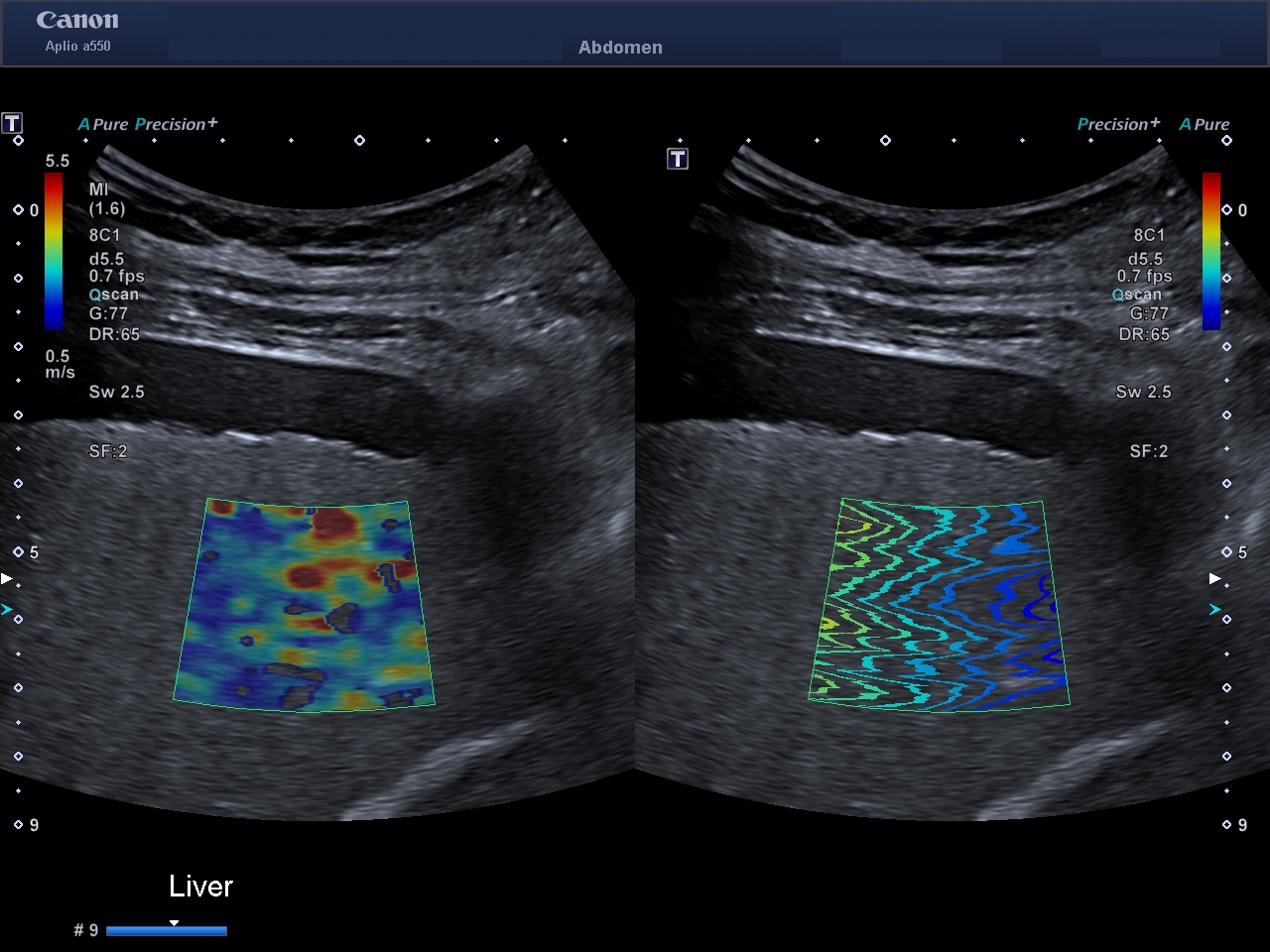
Task: Click the # 9 frame counter
Action: (x=86, y=930)
